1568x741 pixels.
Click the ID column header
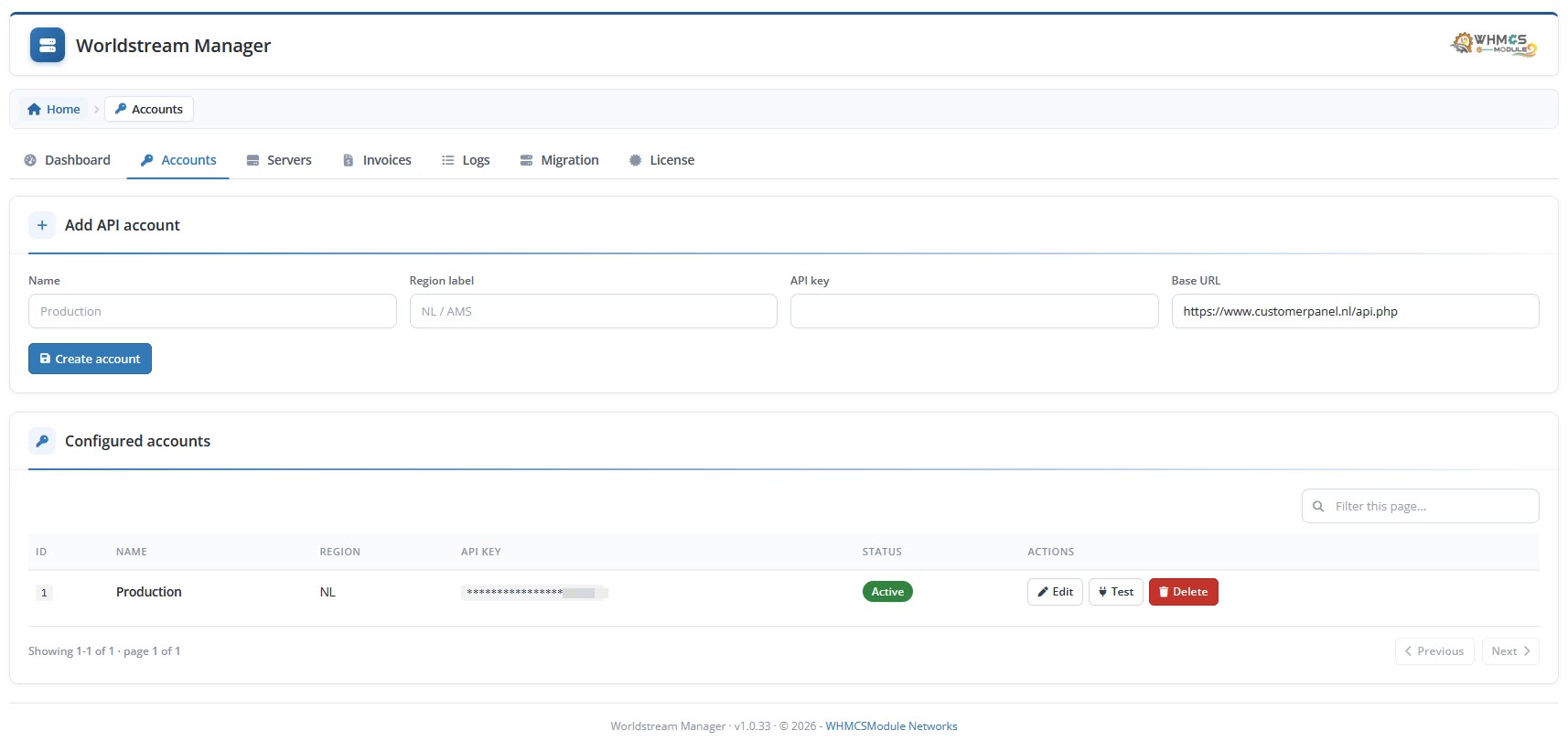coord(41,552)
